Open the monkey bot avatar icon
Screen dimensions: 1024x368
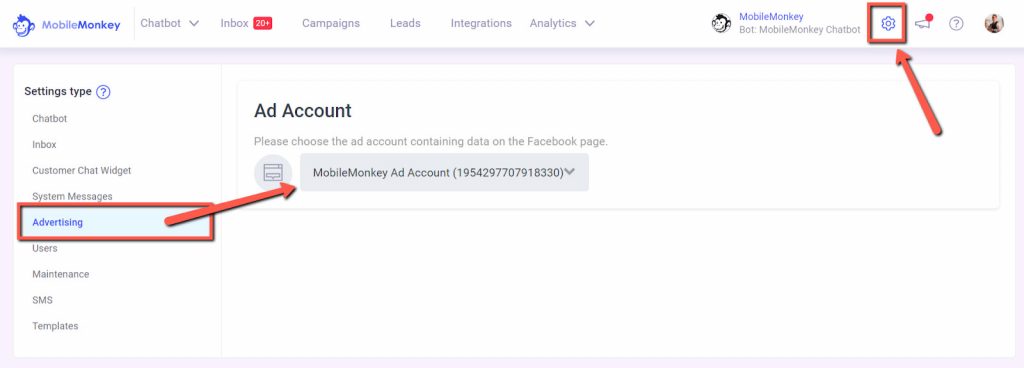pos(721,23)
